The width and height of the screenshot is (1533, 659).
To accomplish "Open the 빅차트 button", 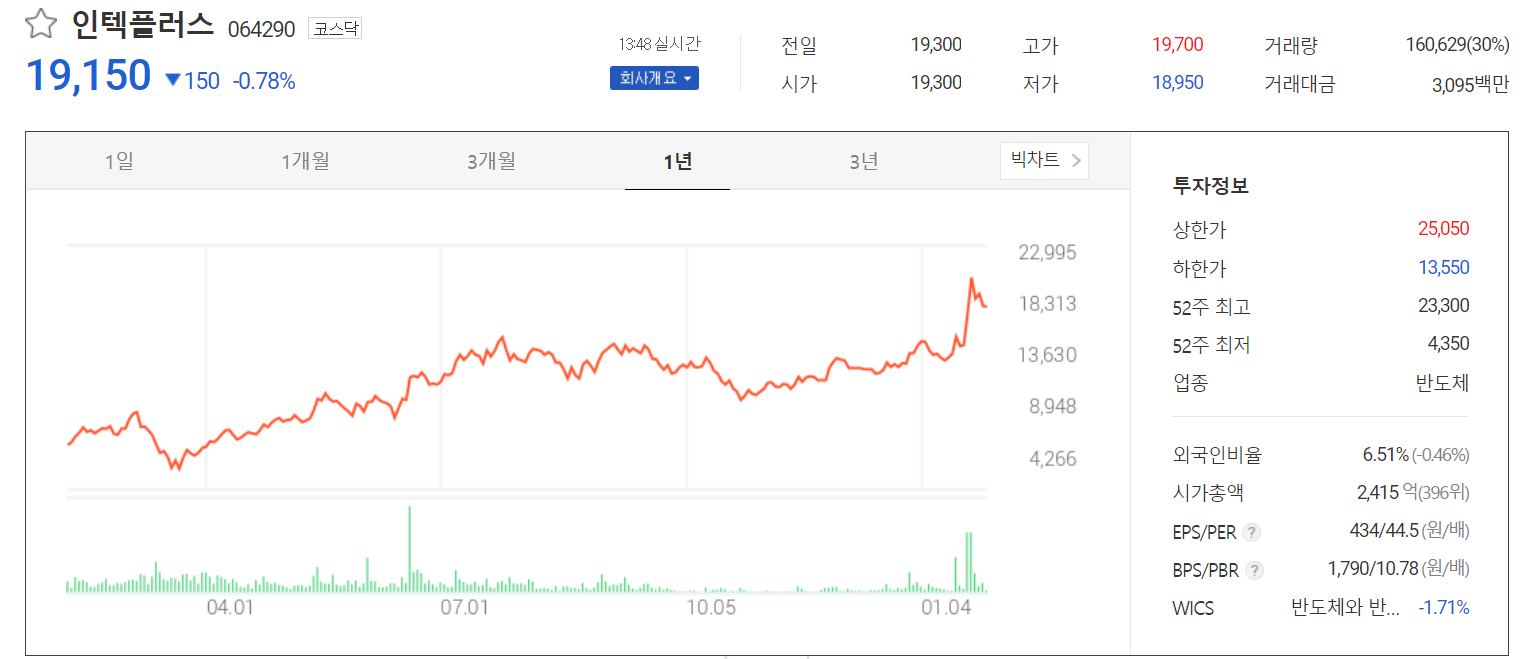I will point(1044,160).
